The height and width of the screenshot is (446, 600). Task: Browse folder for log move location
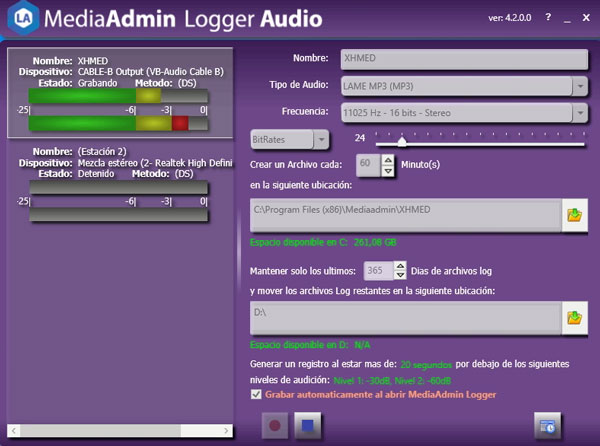[x=574, y=318]
